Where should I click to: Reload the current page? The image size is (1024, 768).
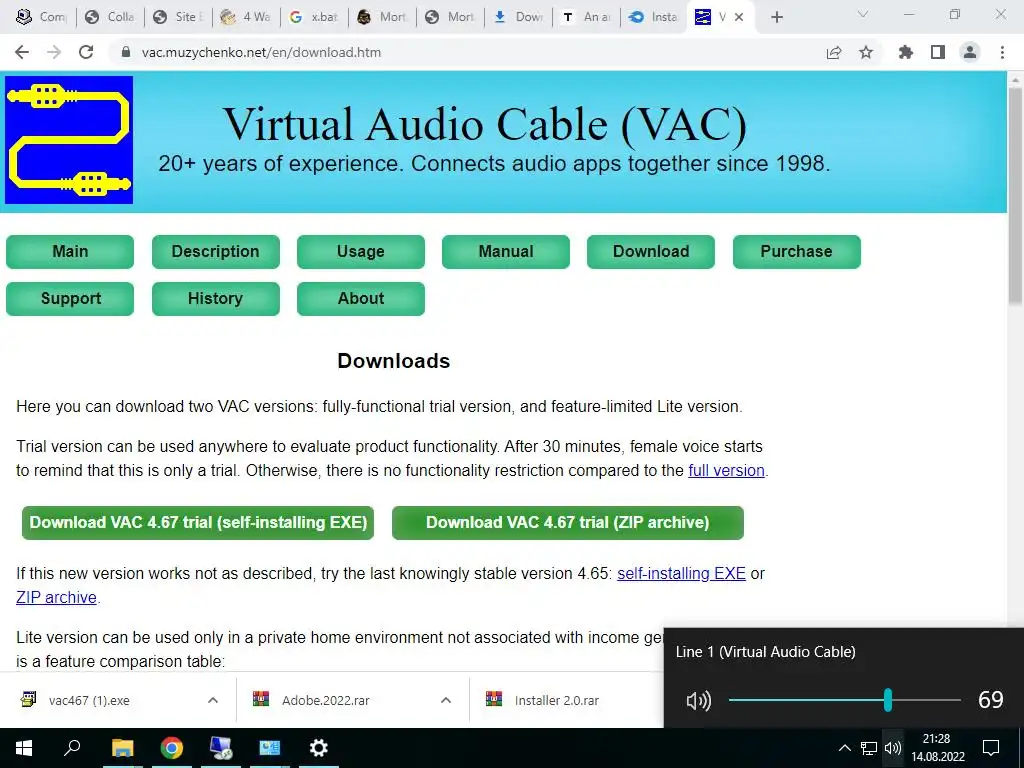coord(86,52)
